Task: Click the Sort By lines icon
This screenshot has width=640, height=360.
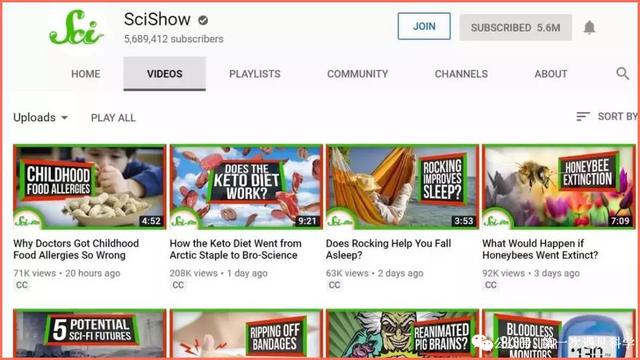Action: tap(583, 117)
